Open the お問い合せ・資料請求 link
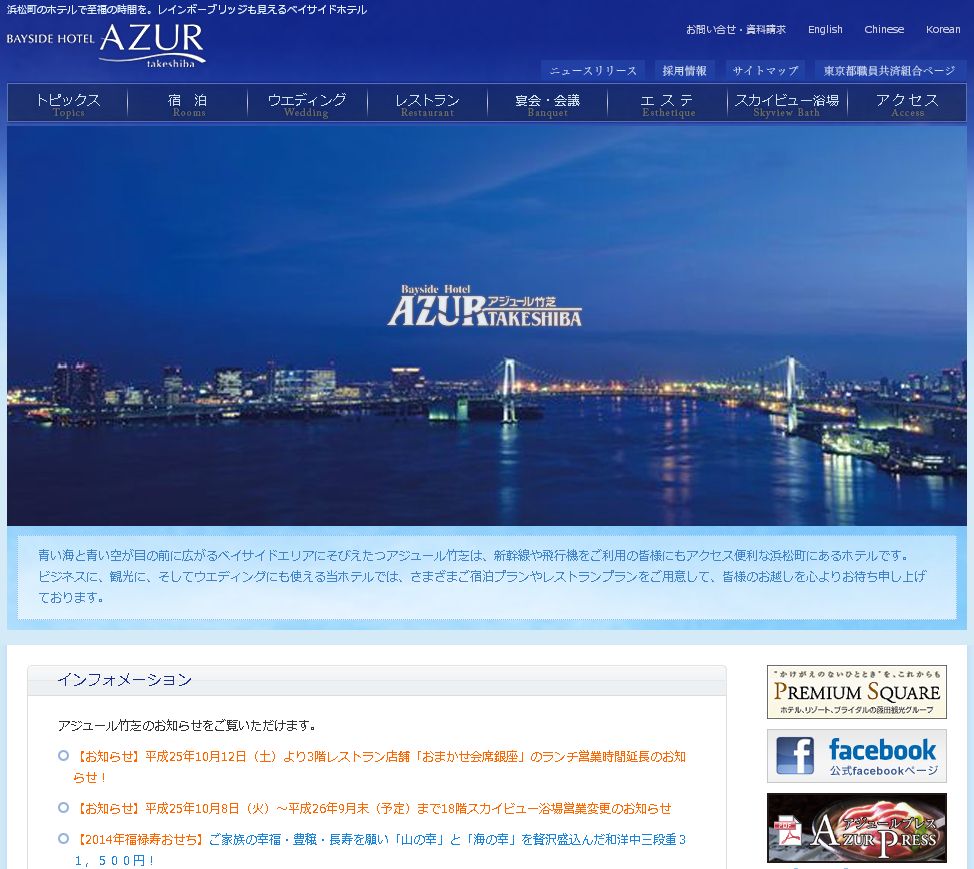Screen dimensions: 974x869 point(735,29)
